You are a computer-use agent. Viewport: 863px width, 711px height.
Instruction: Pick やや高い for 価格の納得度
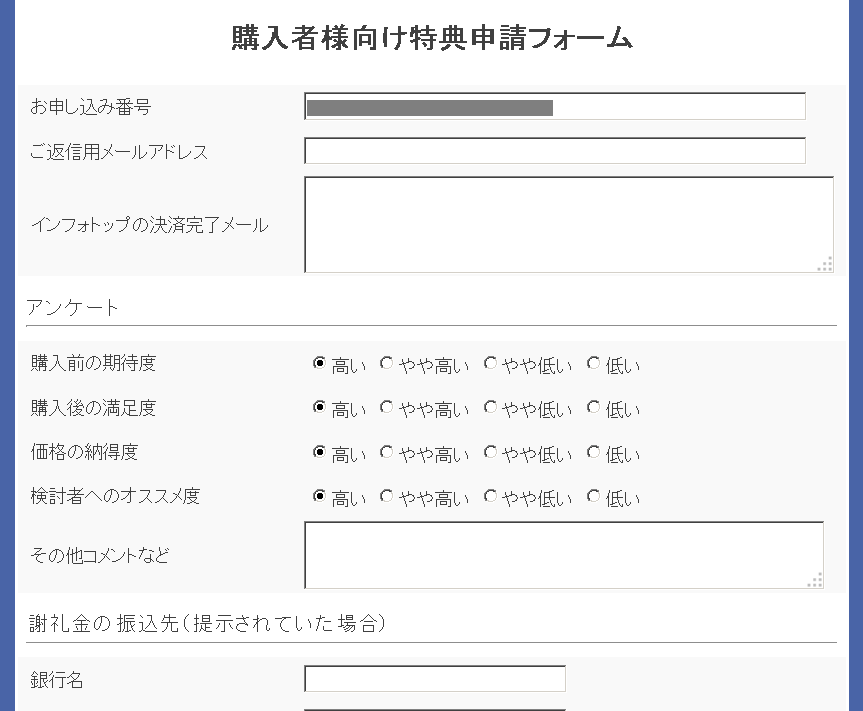(386, 452)
